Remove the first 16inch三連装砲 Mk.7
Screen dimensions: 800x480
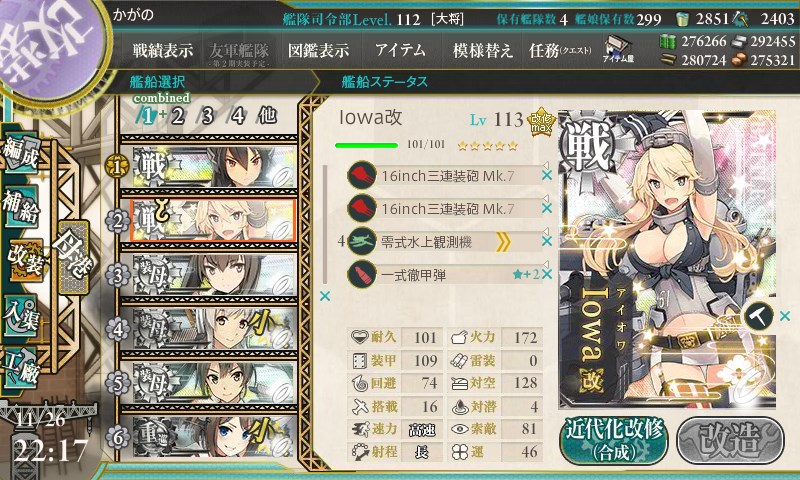(x=547, y=175)
